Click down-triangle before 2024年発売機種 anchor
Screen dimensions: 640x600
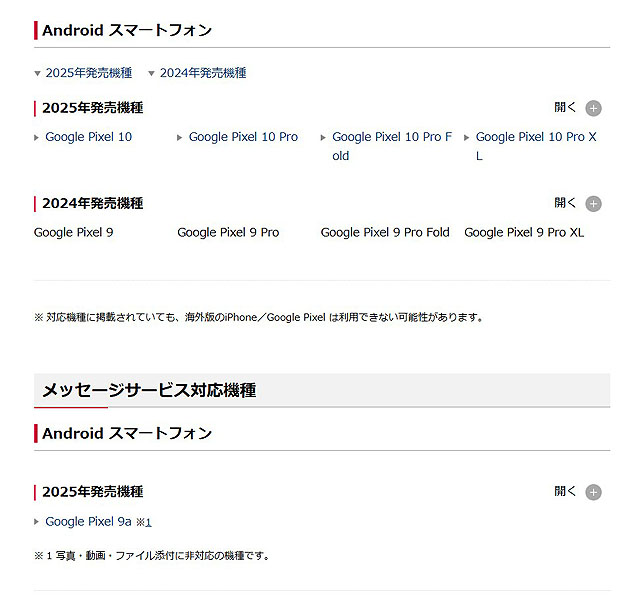tap(152, 74)
